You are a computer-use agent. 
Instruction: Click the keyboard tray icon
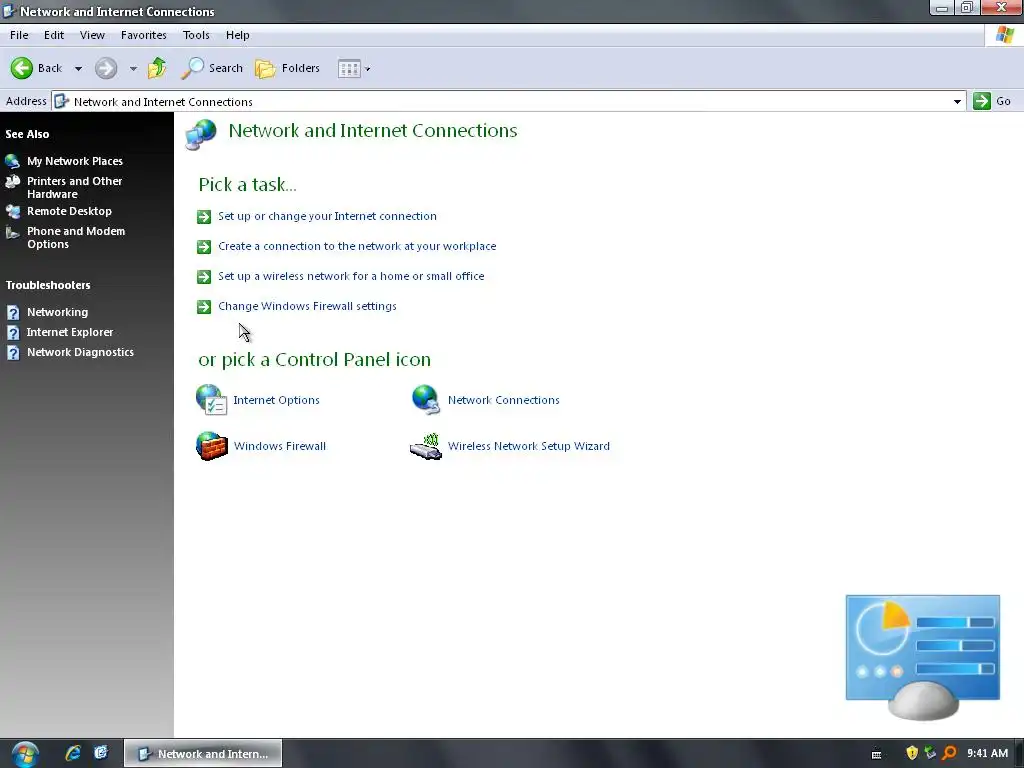[x=876, y=754]
